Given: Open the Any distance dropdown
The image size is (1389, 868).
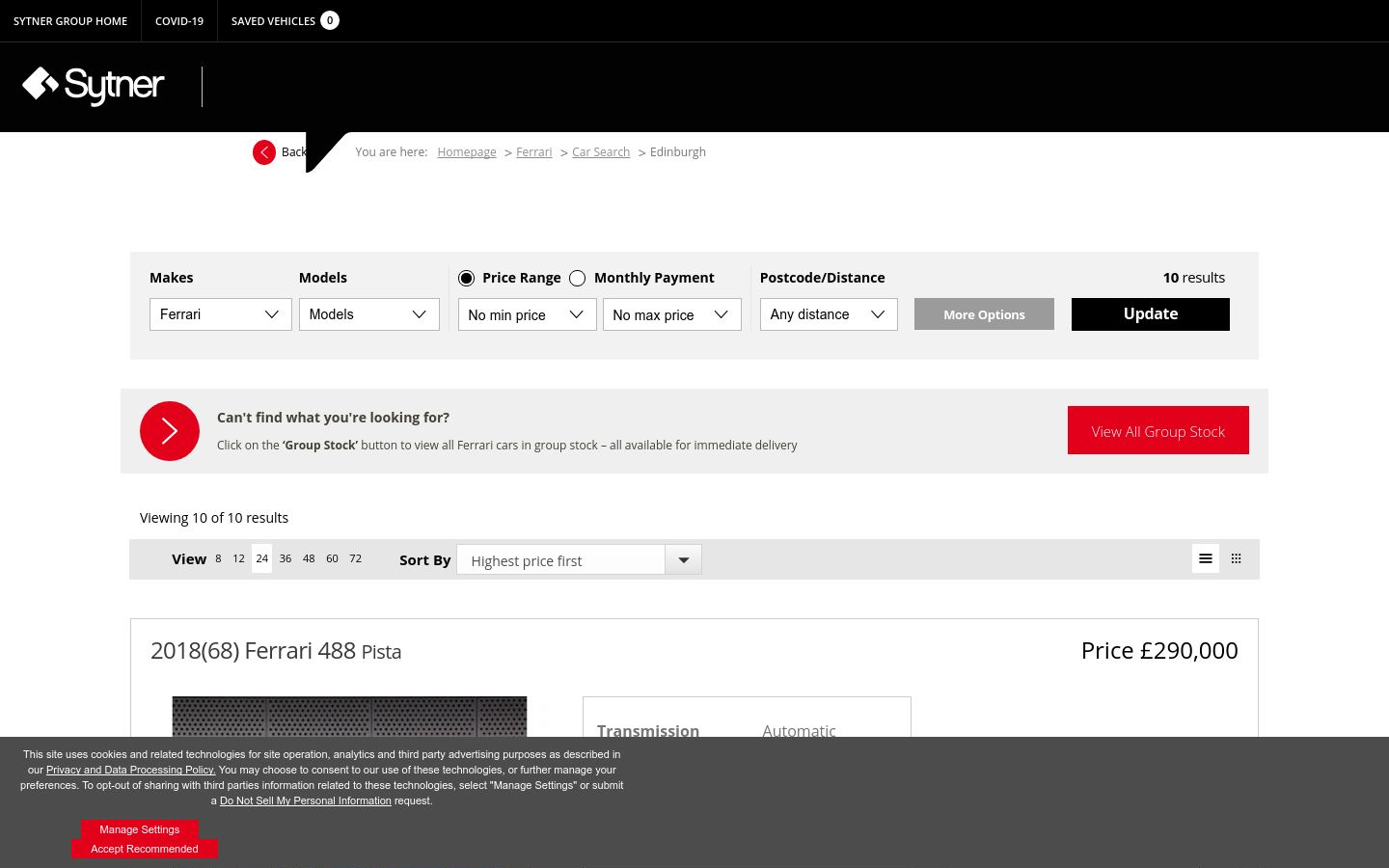Looking at the screenshot, I should pyautogui.click(x=829, y=314).
